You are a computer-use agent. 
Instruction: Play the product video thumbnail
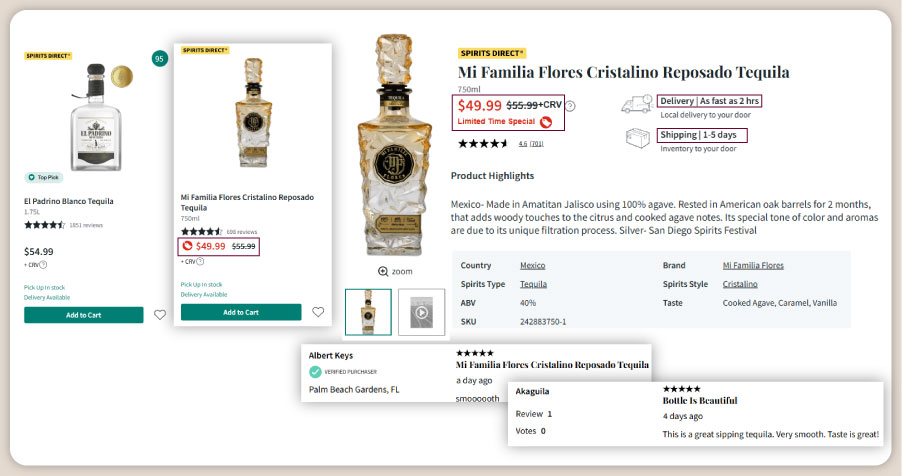click(421, 312)
